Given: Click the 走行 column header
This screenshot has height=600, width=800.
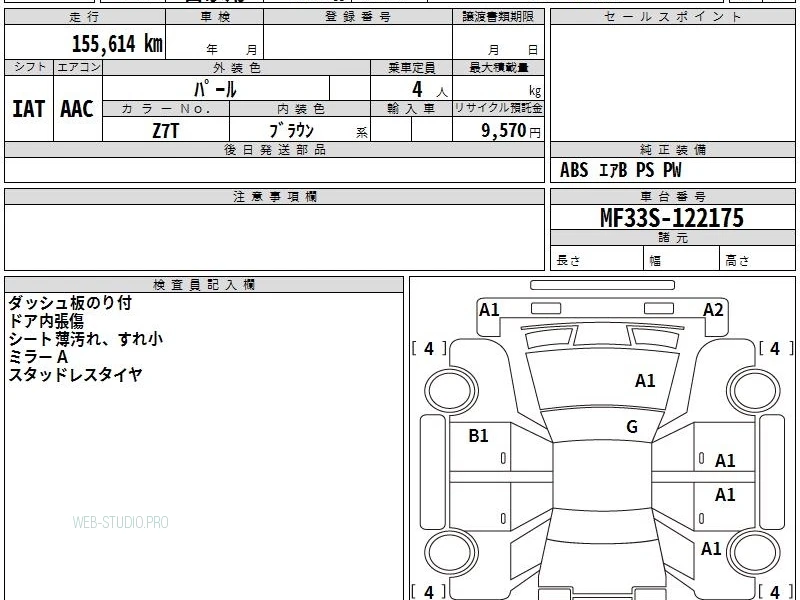Looking at the screenshot, I should pyautogui.click(x=85, y=17).
